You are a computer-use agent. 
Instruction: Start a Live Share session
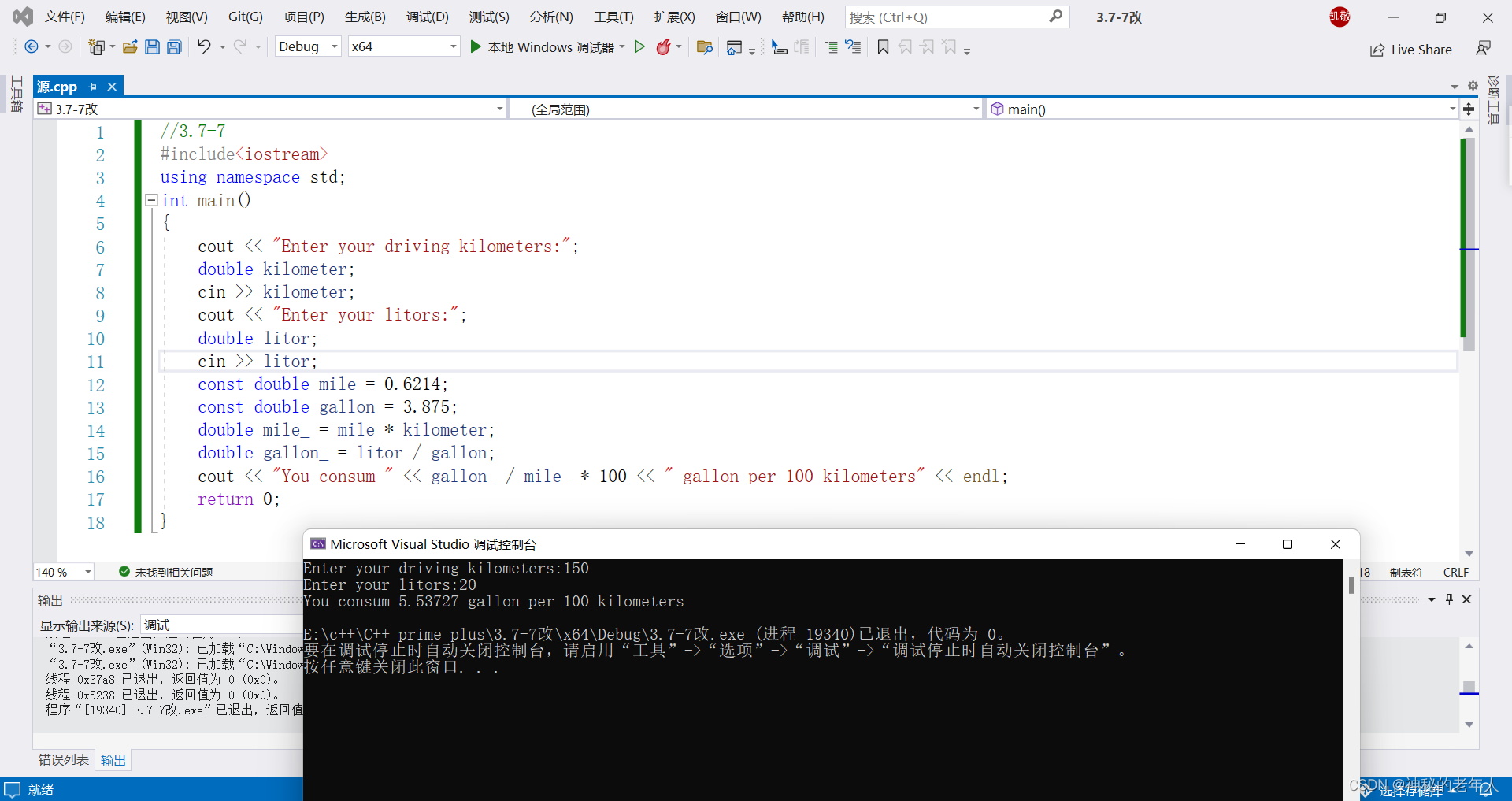[1411, 49]
